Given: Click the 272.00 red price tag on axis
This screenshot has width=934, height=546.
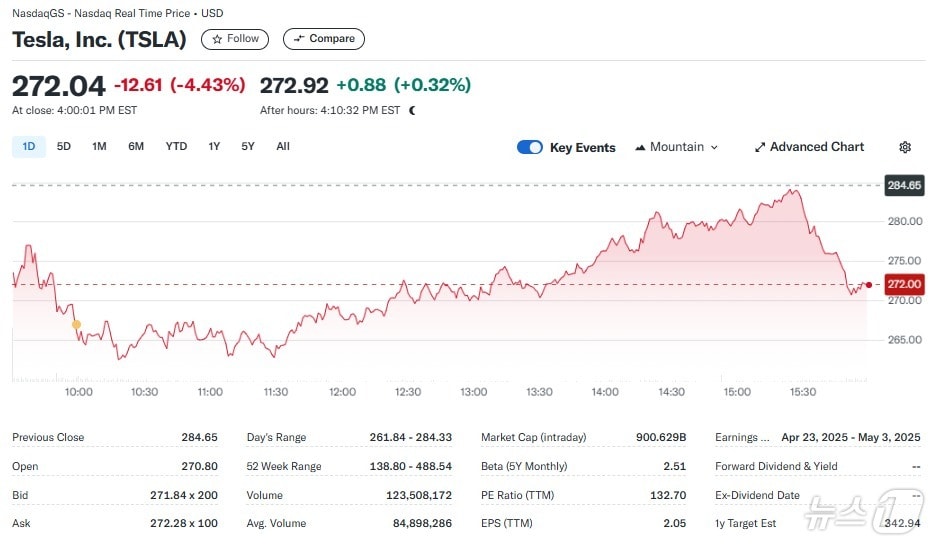Looking at the screenshot, I should (903, 285).
